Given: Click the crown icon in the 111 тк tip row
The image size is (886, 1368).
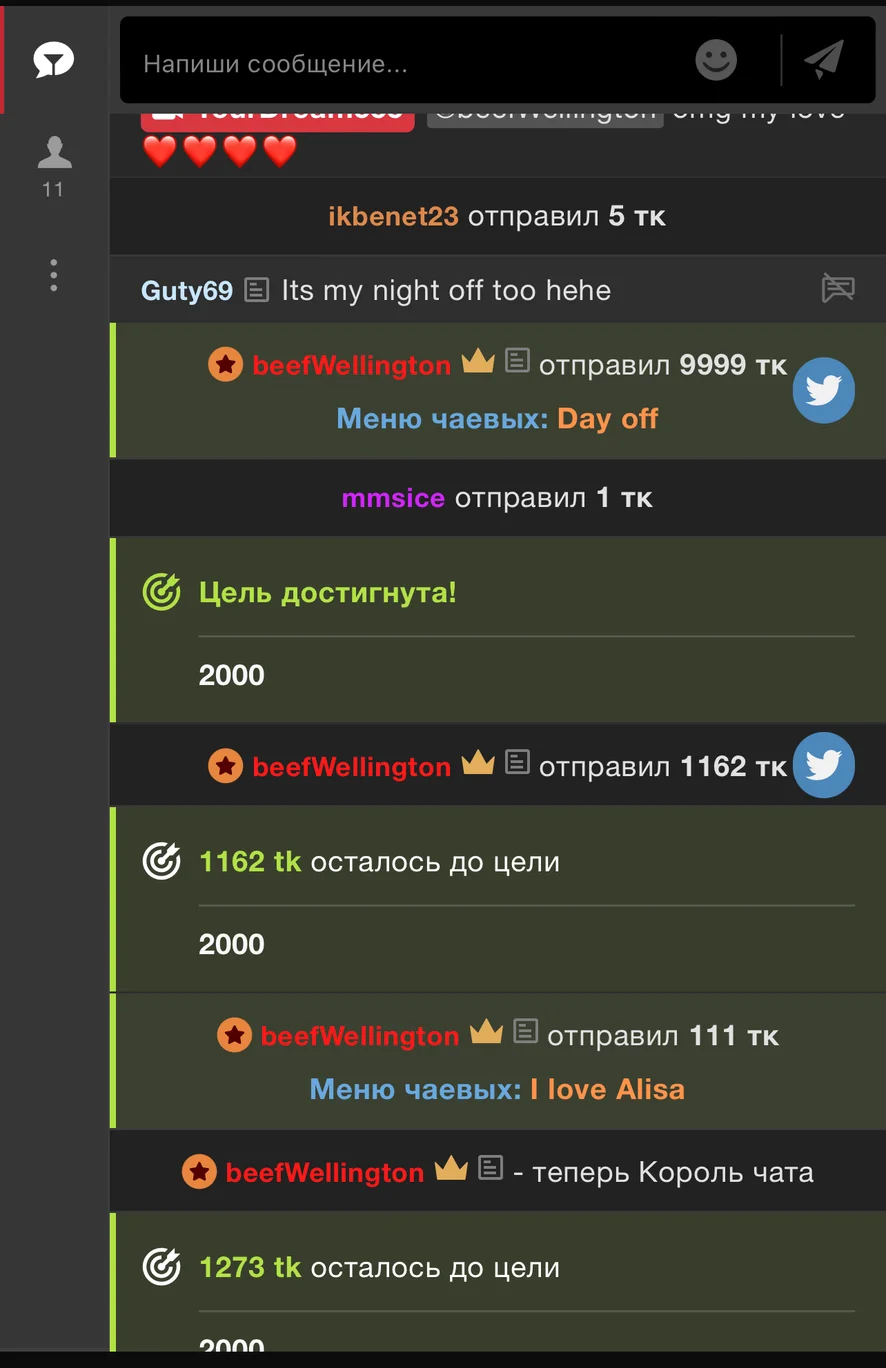Looking at the screenshot, I should tap(486, 1032).
